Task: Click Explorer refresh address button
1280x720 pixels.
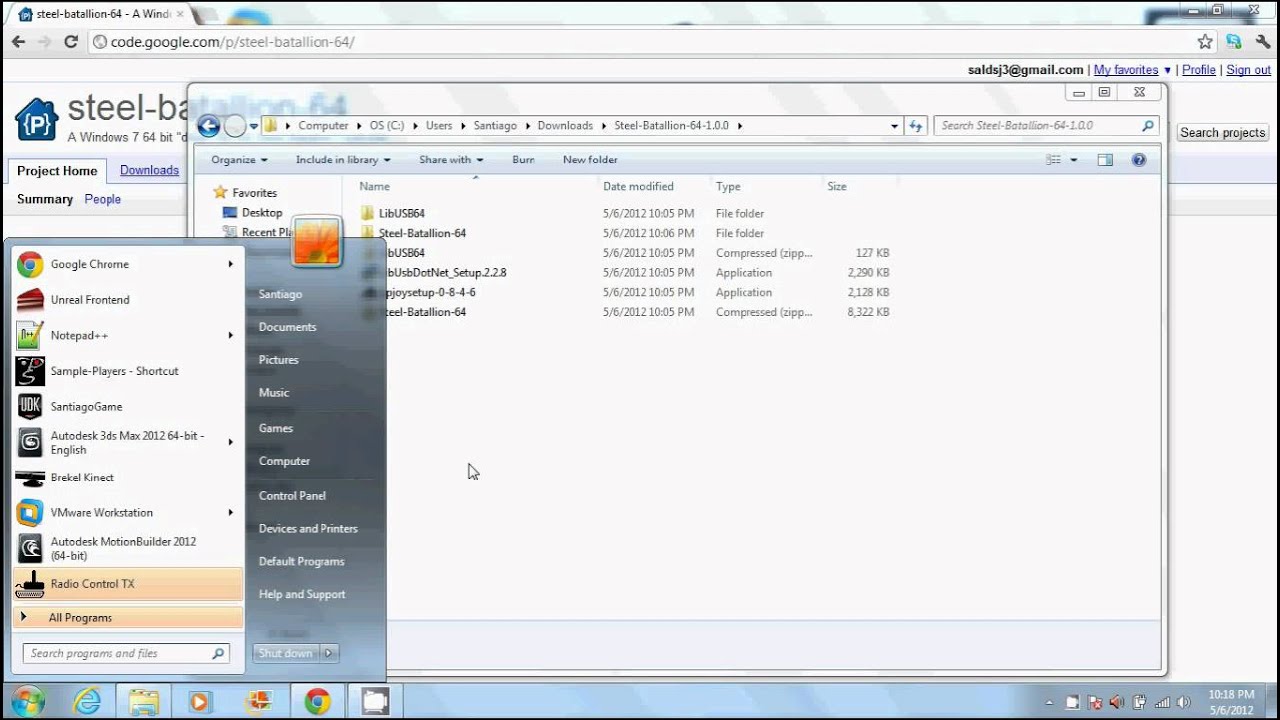Action: 915,126
